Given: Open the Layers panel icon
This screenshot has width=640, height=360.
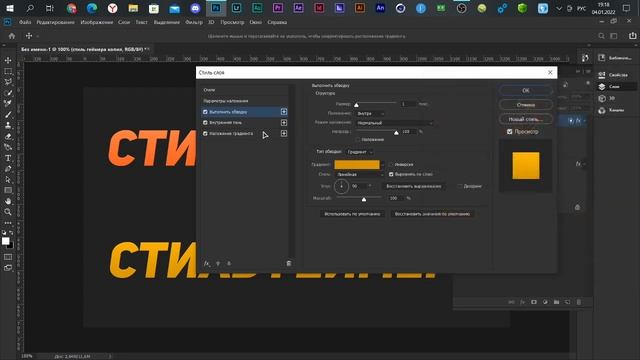Looking at the screenshot, I should pyautogui.click(x=602, y=87).
